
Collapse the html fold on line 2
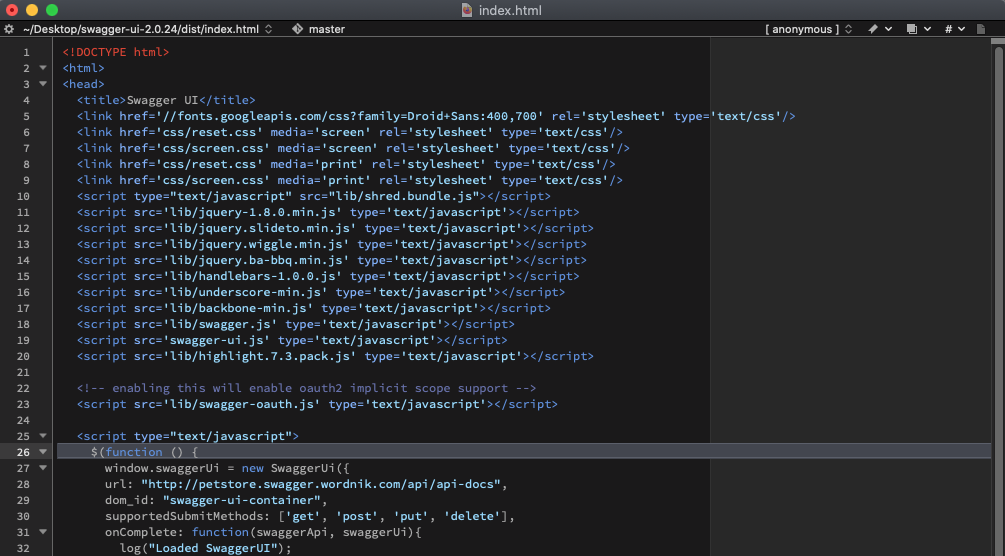click(43, 67)
